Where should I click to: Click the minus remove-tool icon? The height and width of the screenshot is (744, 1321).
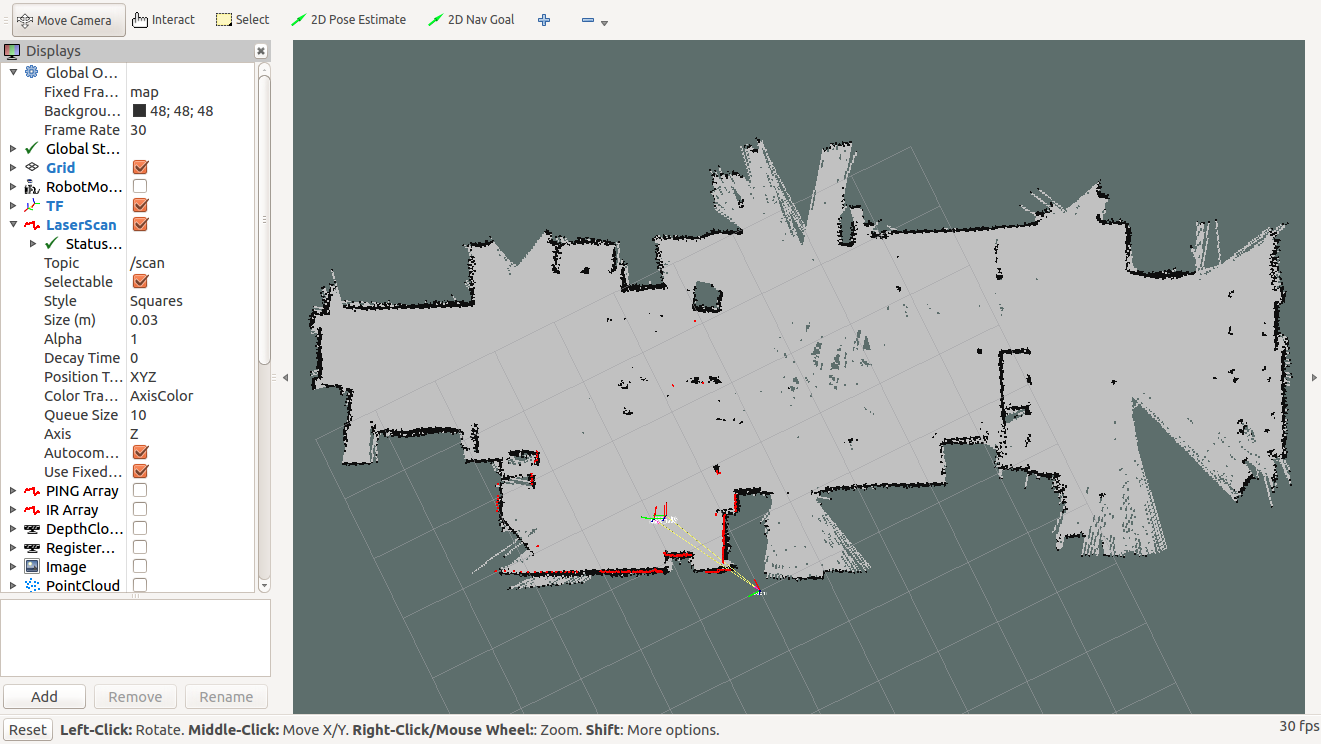coord(588,20)
